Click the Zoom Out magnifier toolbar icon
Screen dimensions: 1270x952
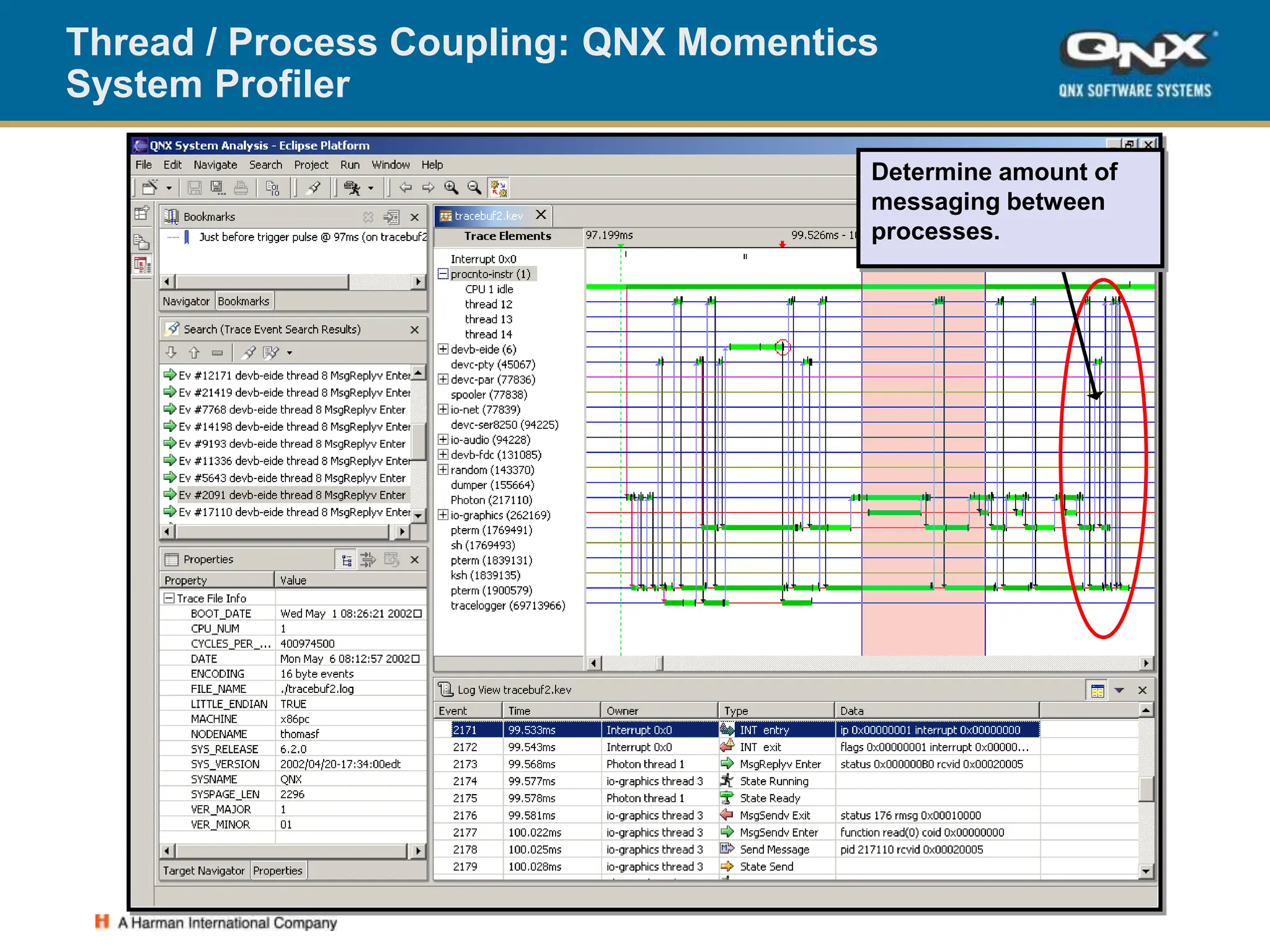[474, 187]
